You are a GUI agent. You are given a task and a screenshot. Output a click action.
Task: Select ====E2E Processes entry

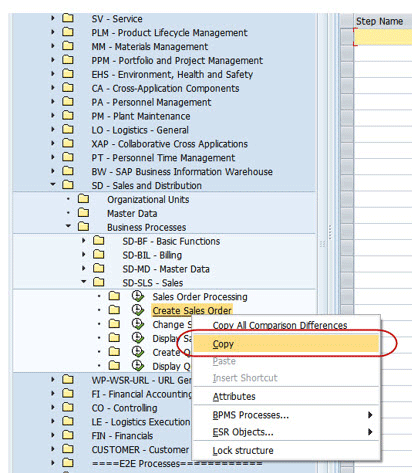[177, 463]
